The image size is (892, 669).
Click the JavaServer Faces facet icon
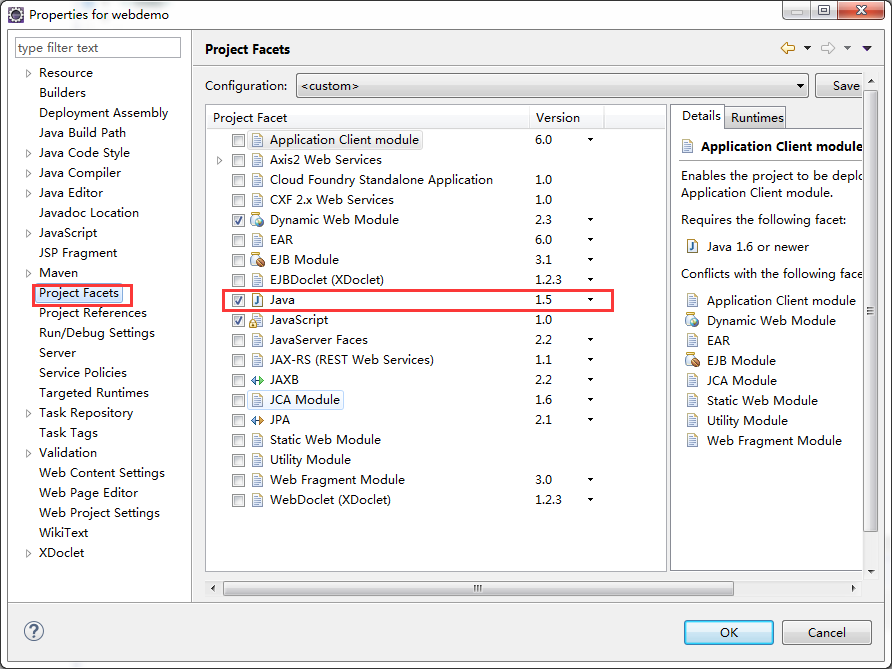pos(257,340)
